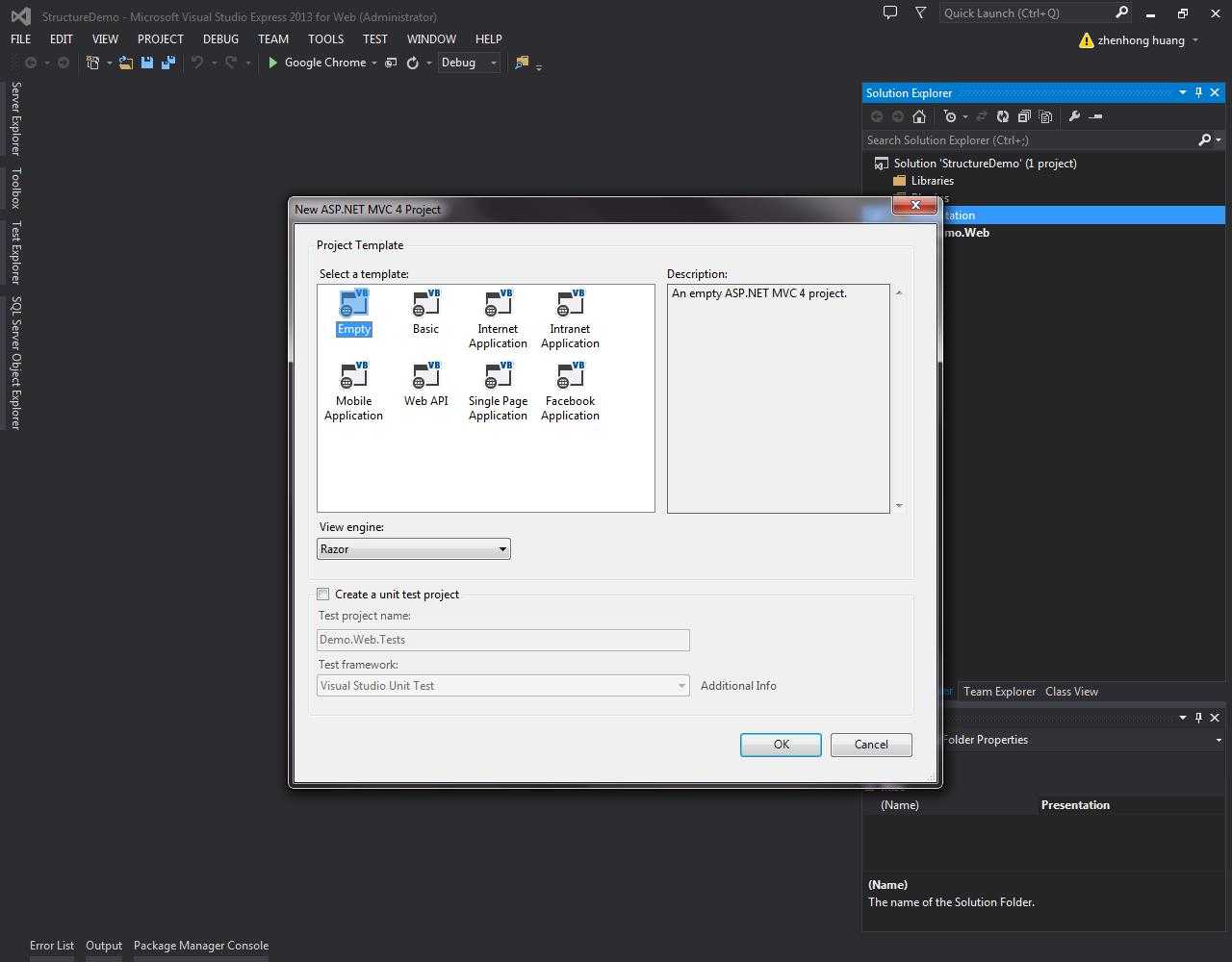Click the Save All toolbar icon
1232x962 pixels.
(168, 63)
